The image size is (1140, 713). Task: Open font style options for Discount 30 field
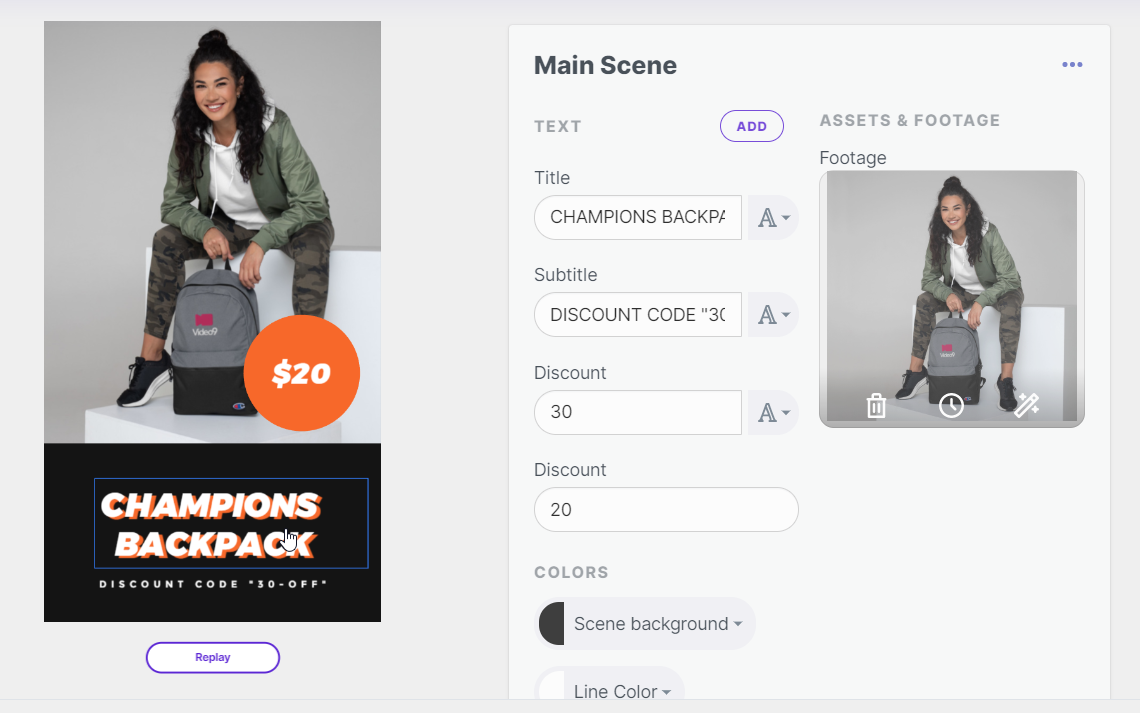pos(773,412)
